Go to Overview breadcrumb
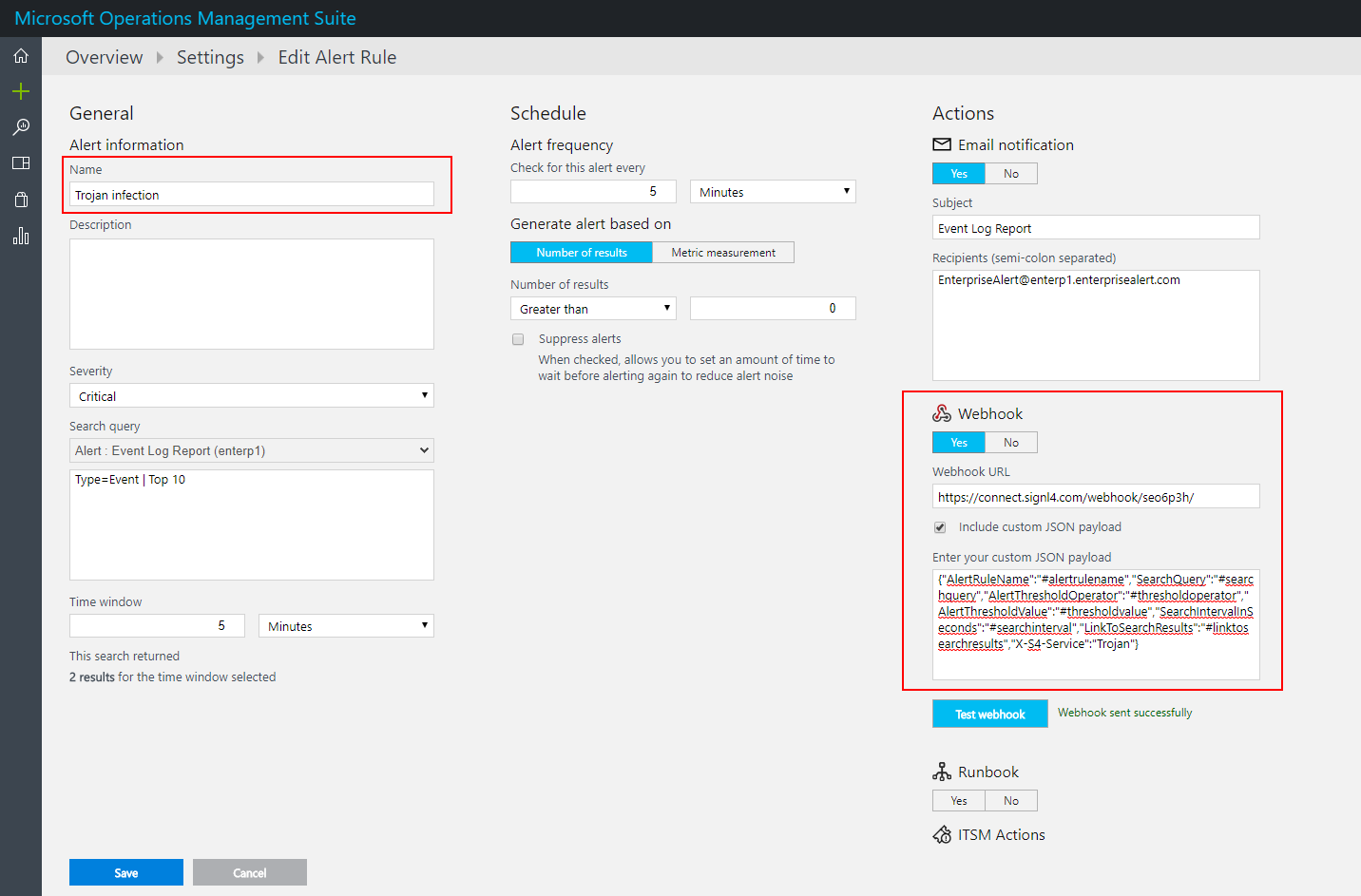 click(104, 57)
